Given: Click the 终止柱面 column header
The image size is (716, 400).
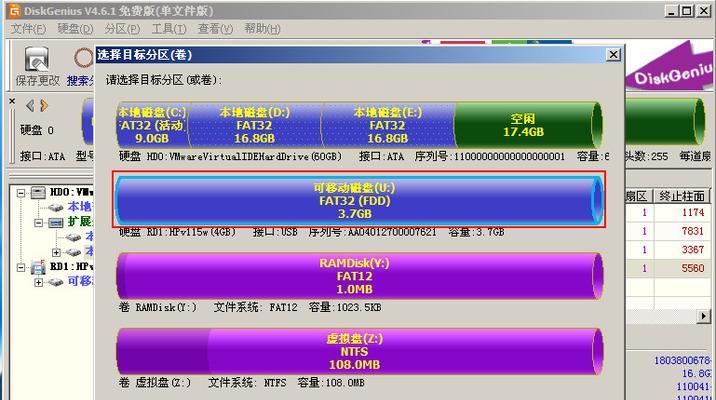Looking at the screenshot, I should 682,196.
